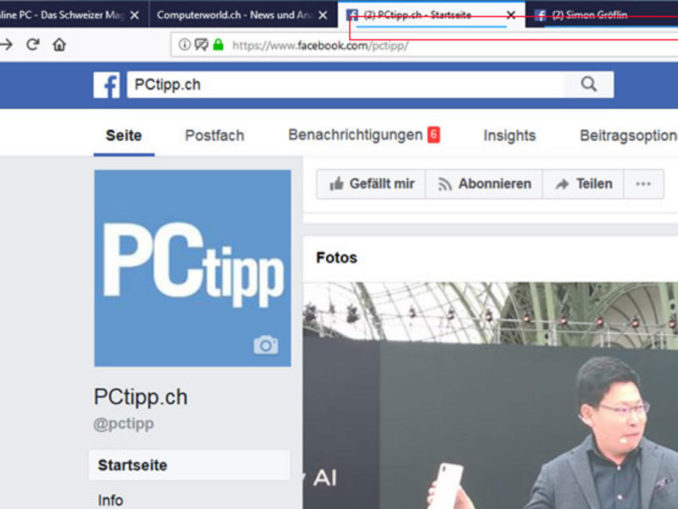The width and height of the screenshot is (678, 509).
Task: Click the Gefällt mir button
Action: tap(371, 184)
